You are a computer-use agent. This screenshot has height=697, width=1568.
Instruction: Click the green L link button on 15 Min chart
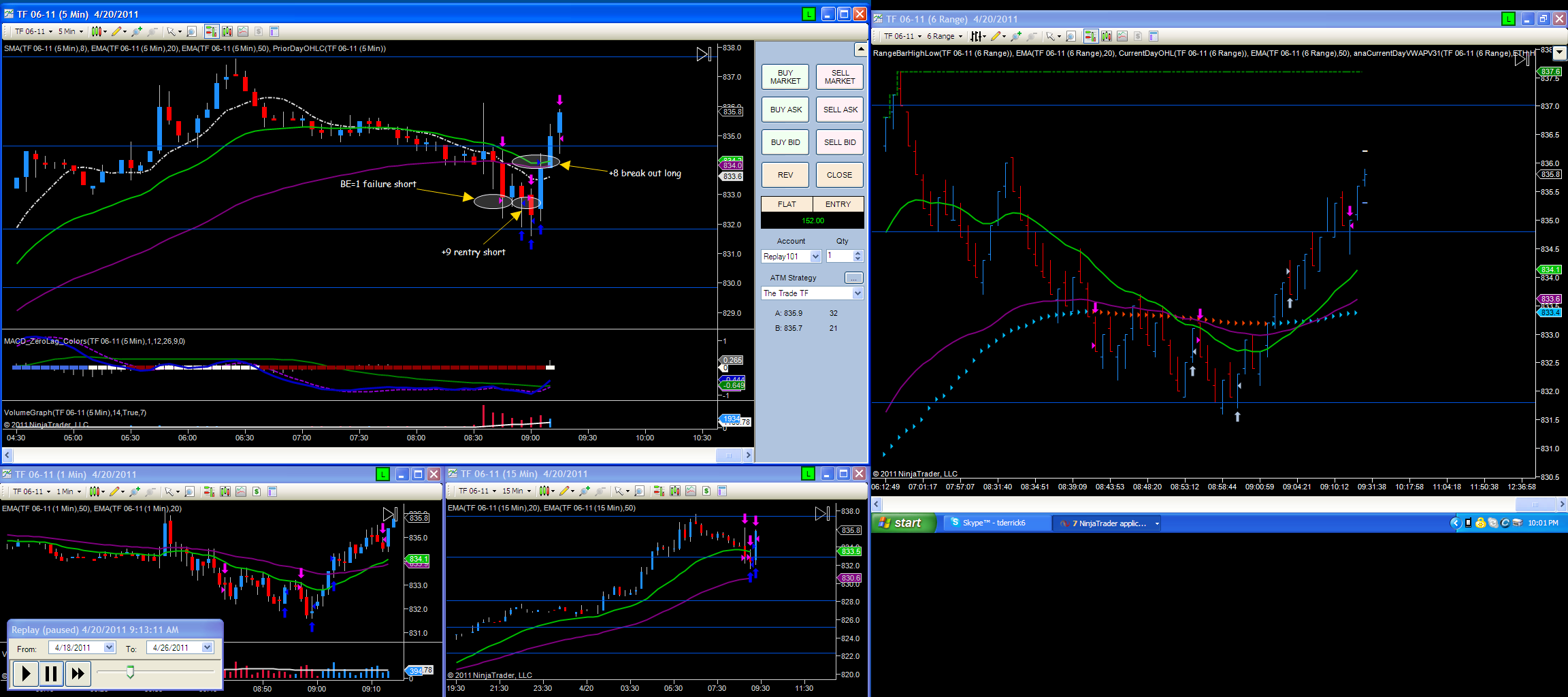808,474
